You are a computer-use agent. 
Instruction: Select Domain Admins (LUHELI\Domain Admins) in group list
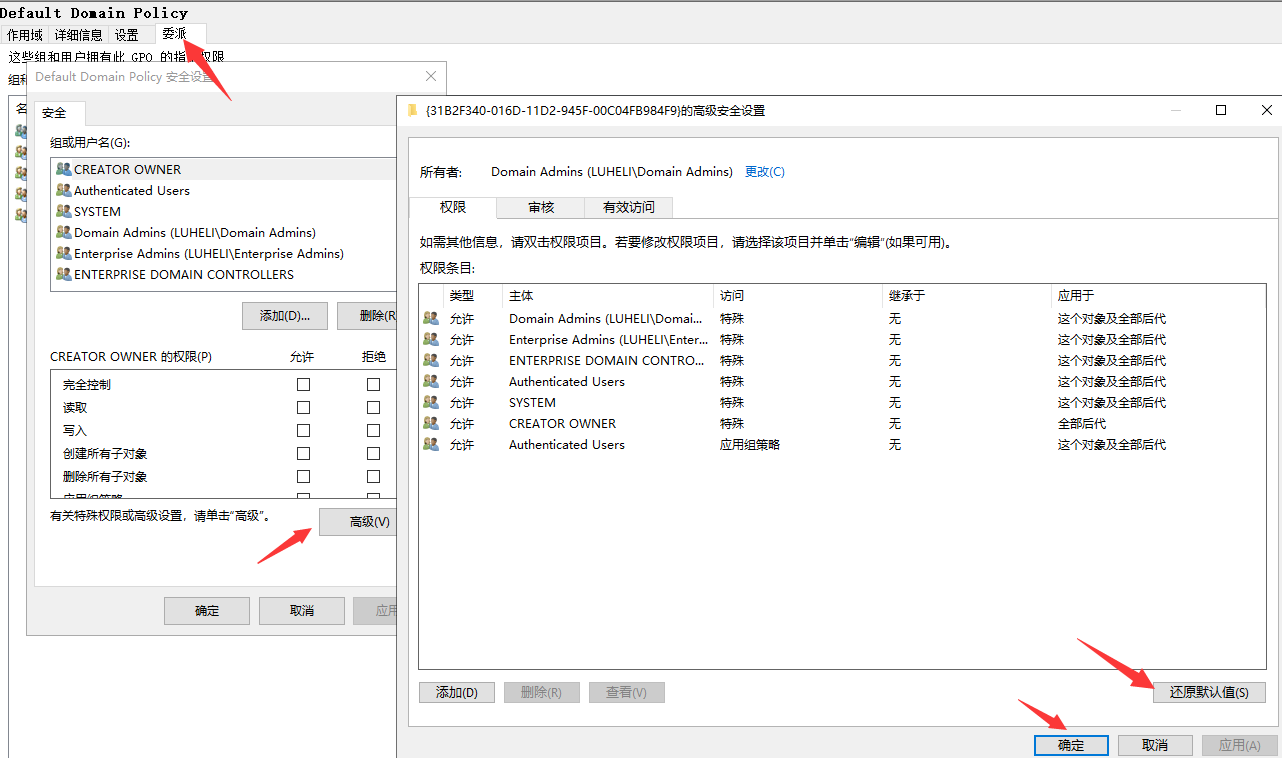(x=195, y=232)
